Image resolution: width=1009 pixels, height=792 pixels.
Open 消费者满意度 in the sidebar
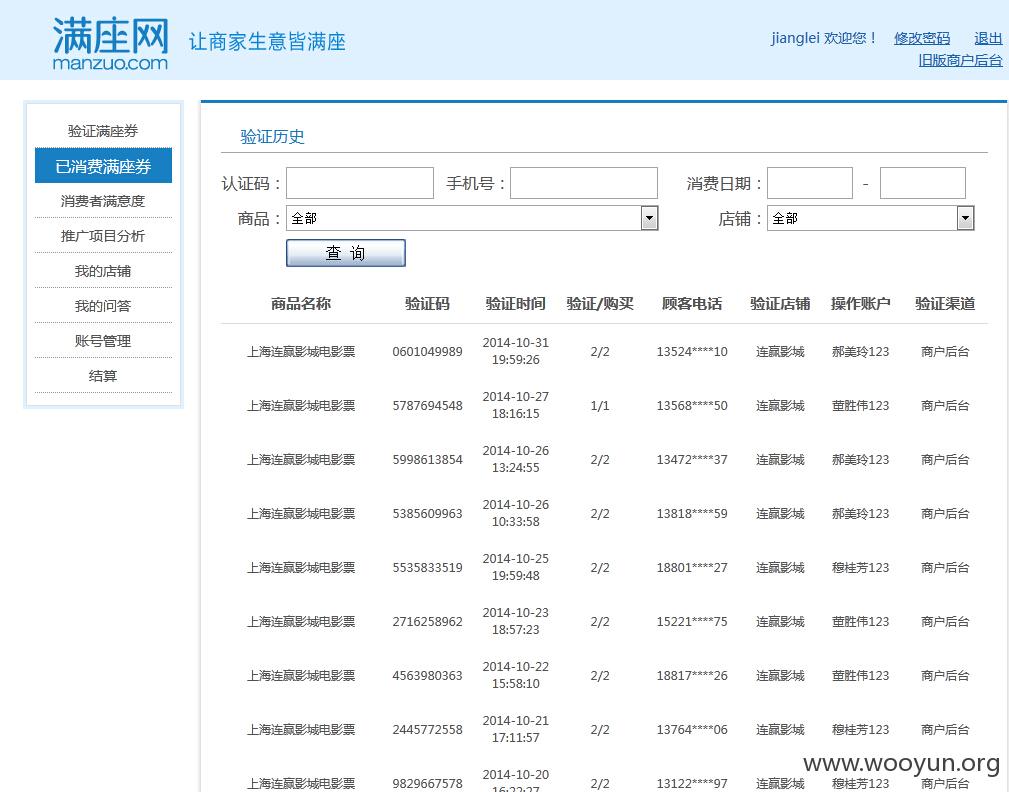[x=103, y=201]
